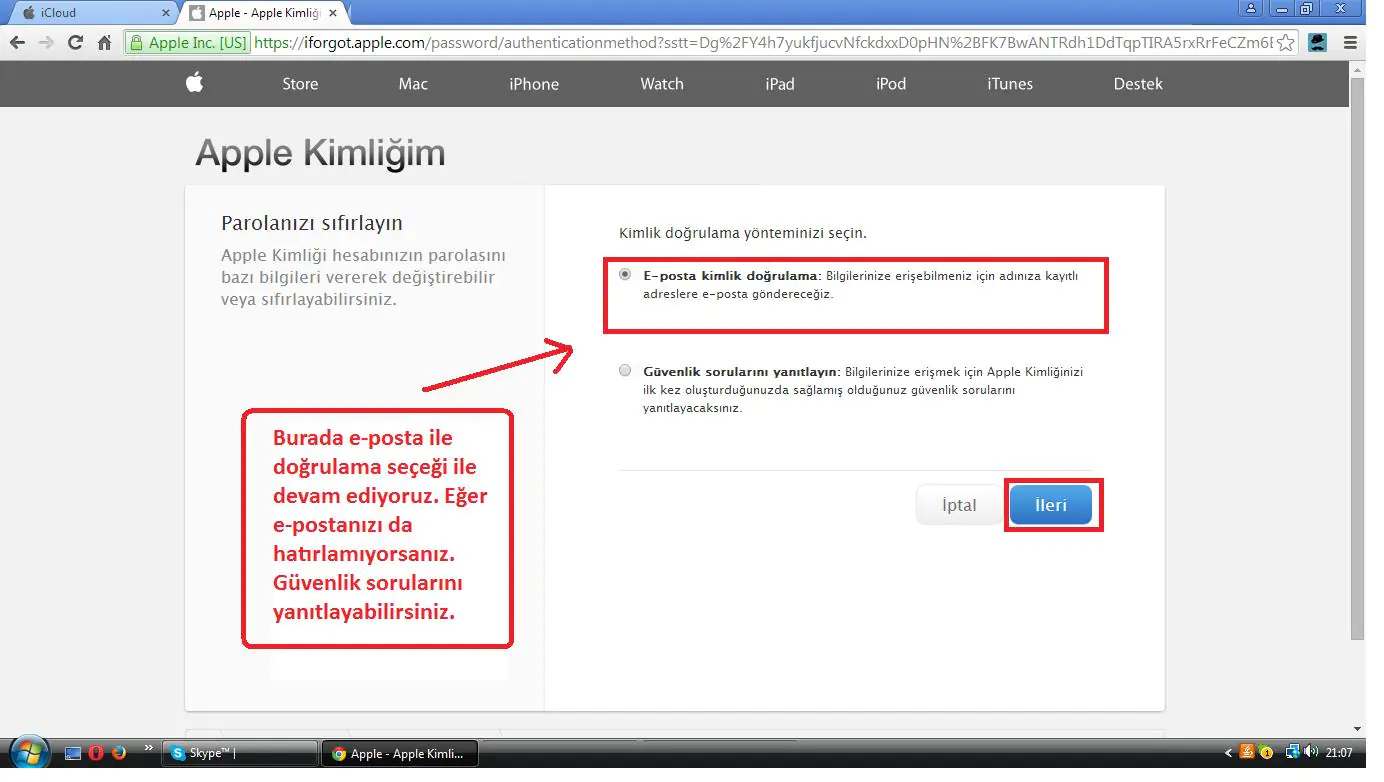Expand hidden icons in the system tray
The image size is (1384, 782).
tap(1230, 751)
